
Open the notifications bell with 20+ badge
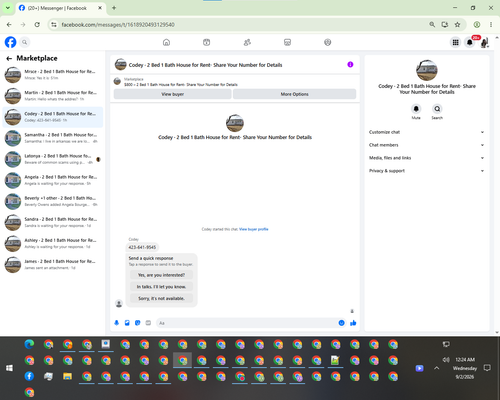470,42
